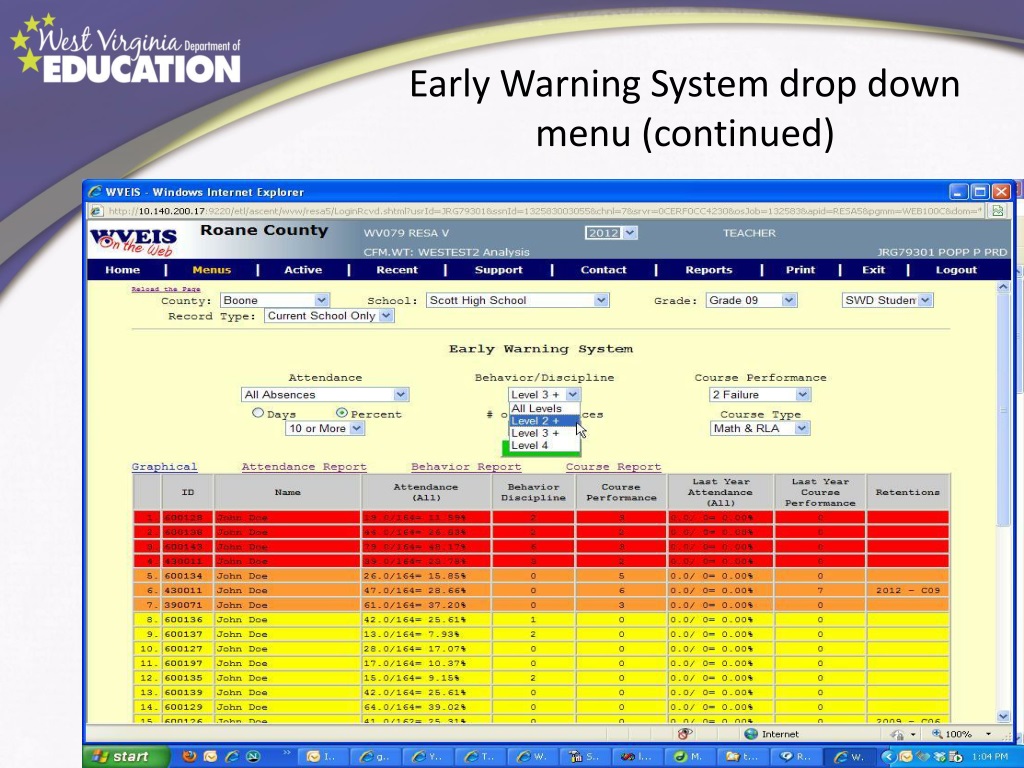Click attendance value 13.0/164= 7.93%
This screenshot has height=768, width=1024.
411,634
